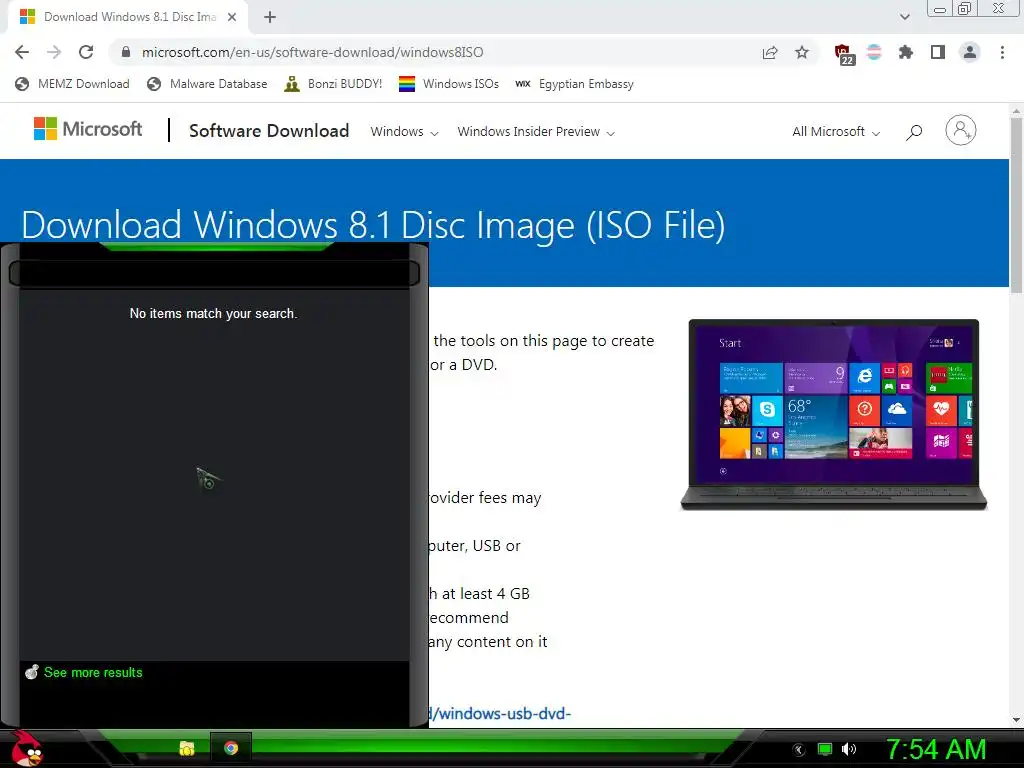Click the browser forward arrow
The width and height of the screenshot is (1024, 768).
[54, 52]
